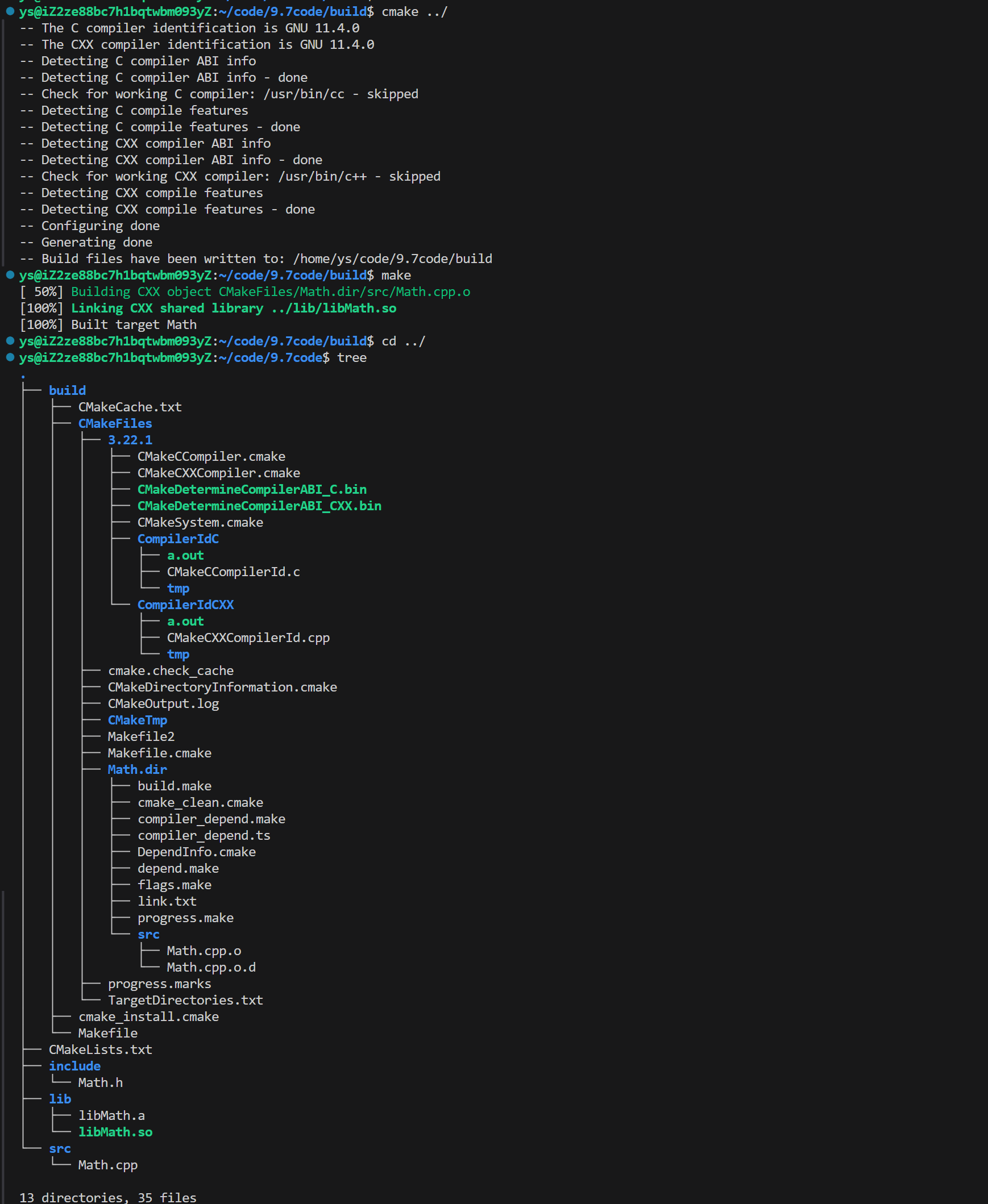The width and height of the screenshot is (988, 1204).
Task: Click the blue dot beside the make command
Action: click(x=10, y=275)
